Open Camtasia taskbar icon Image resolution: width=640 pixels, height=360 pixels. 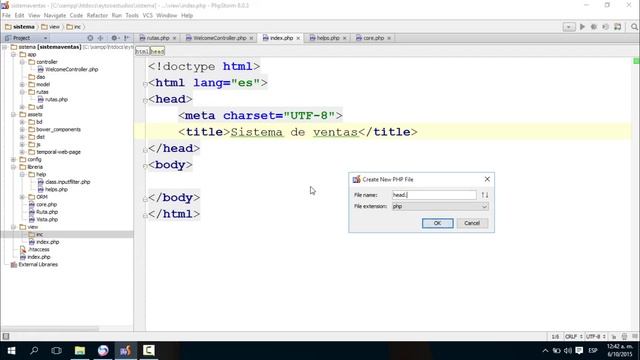click(x=149, y=351)
